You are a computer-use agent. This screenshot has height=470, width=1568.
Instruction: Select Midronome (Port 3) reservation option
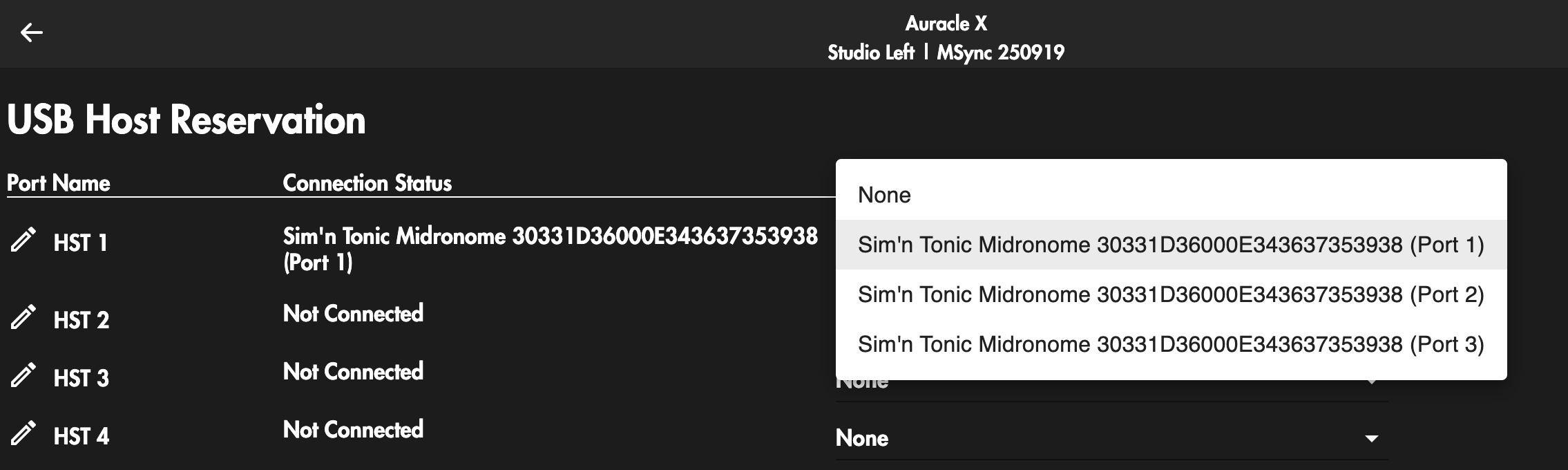pyautogui.click(x=1170, y=344)
